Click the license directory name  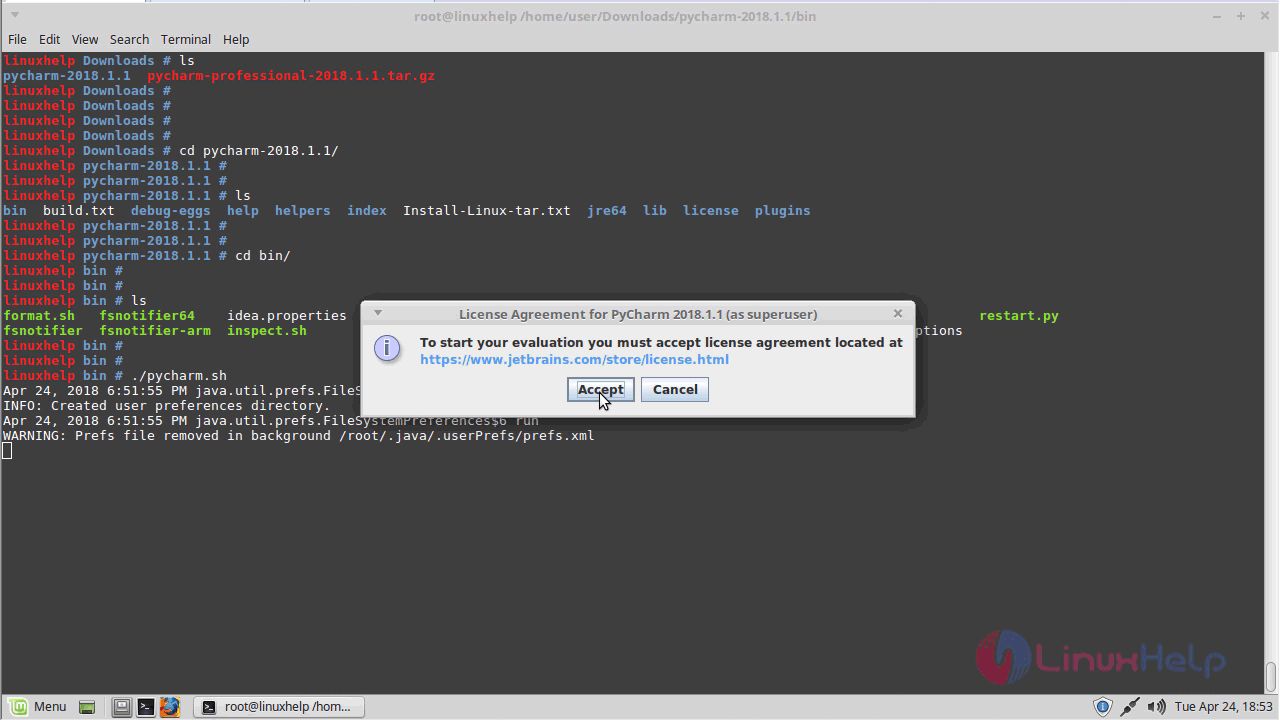pyautogui.click(x=711, y=210)
